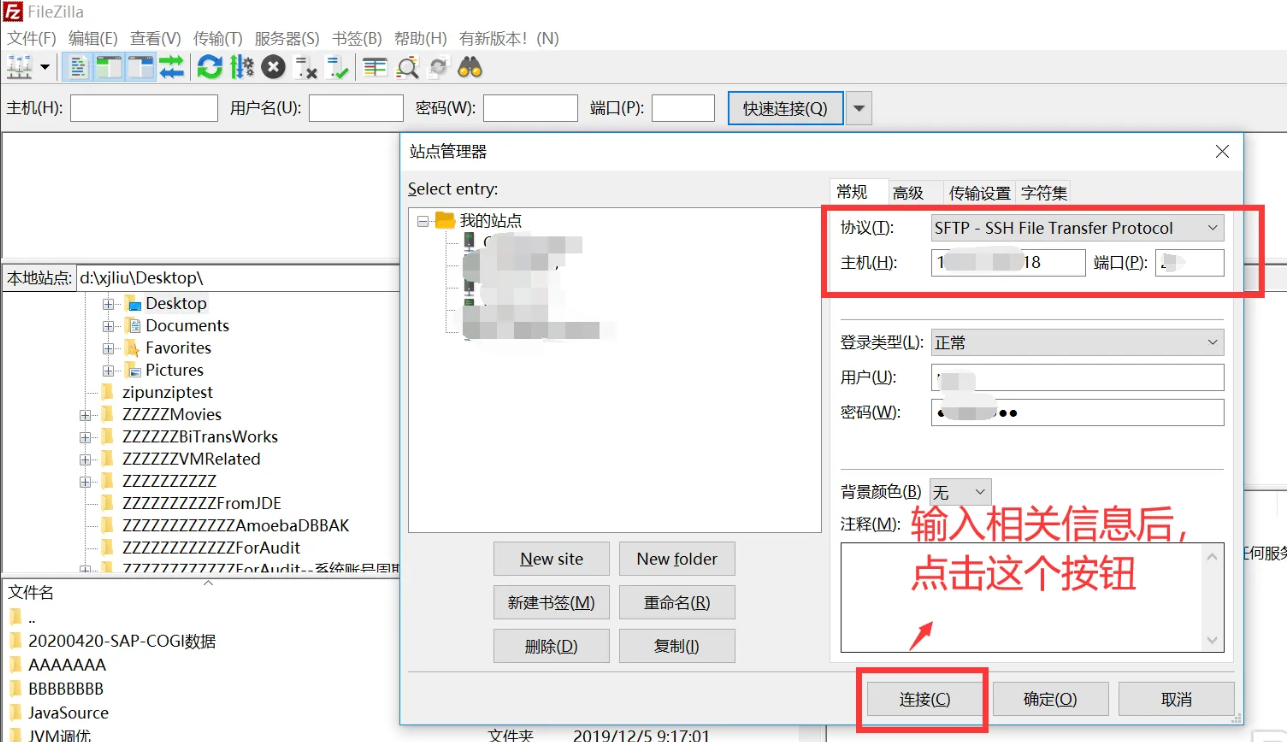The image size is (1287, 742).
Task: Click the 连接(C) connect button
Action: pos(924,699)
